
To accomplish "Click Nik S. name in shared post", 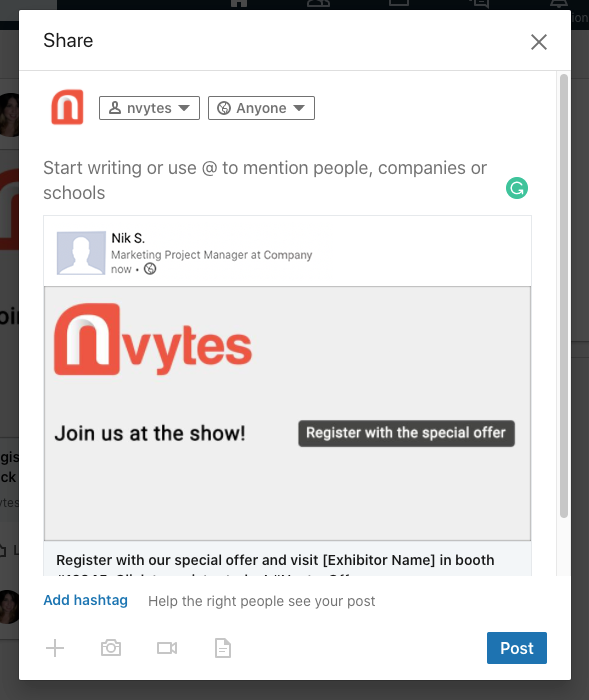I will click(128, 238).
